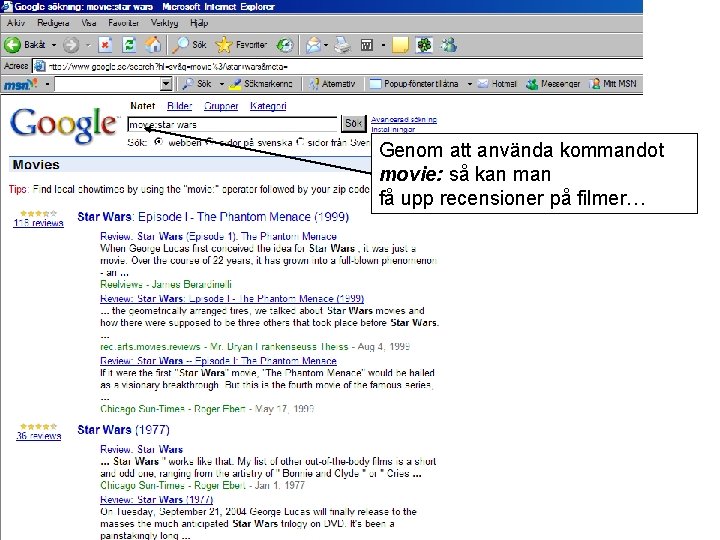
Task: Click the Sökmarkering highlighter button
Action: click(x=261, y=84)
